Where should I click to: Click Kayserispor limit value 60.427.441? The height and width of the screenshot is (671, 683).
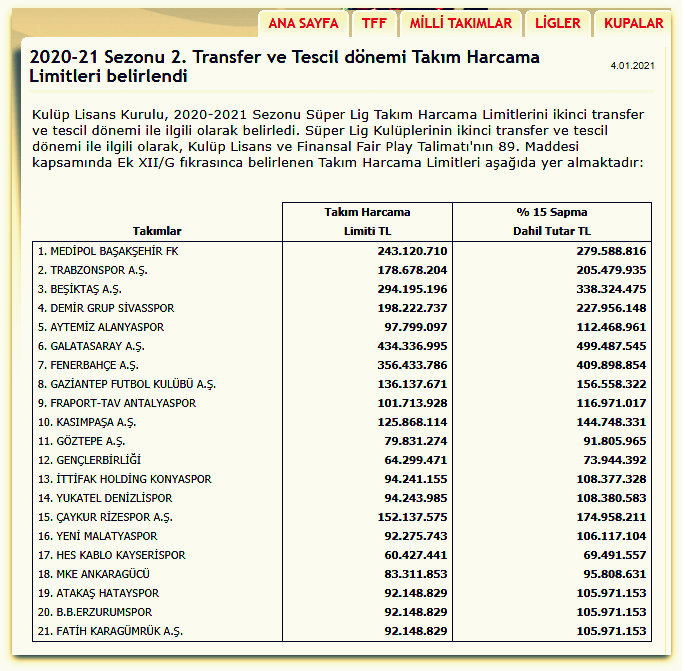(416, 555)
